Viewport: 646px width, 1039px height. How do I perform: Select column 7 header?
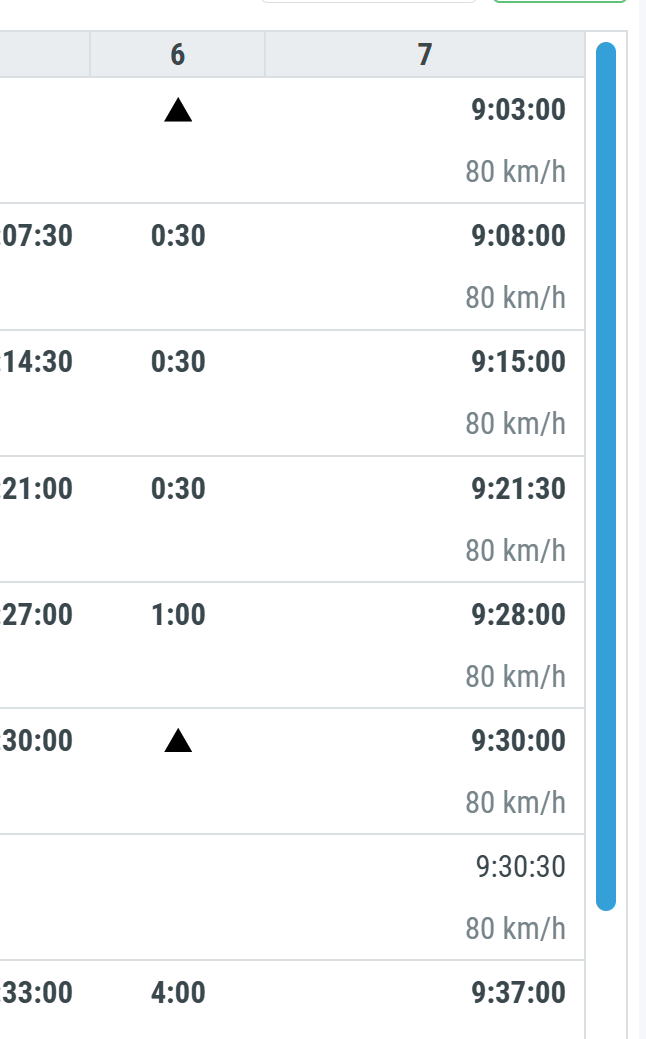425,55
